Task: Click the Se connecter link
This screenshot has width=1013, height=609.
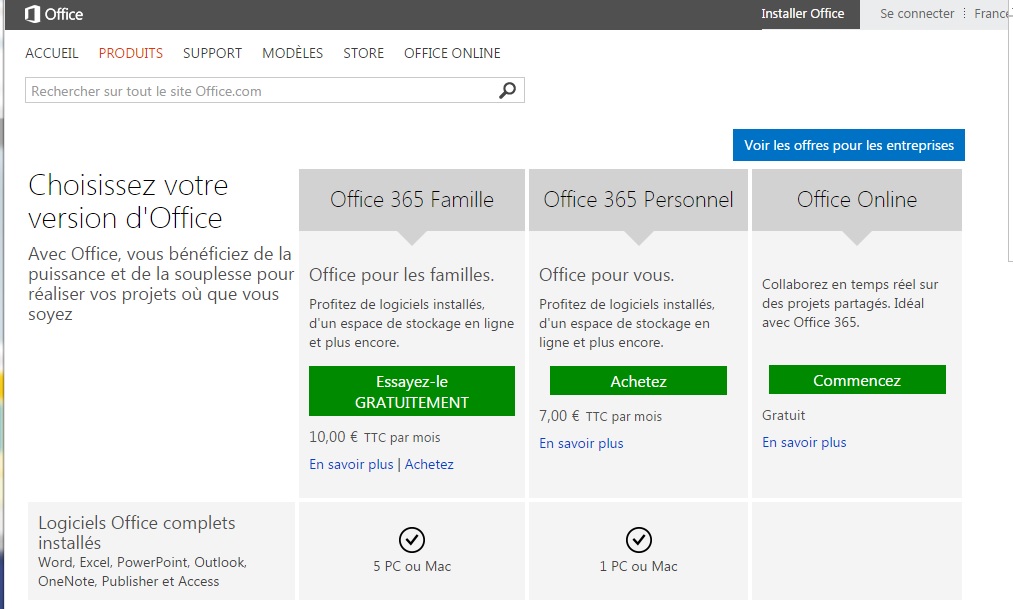Action: 917,14
